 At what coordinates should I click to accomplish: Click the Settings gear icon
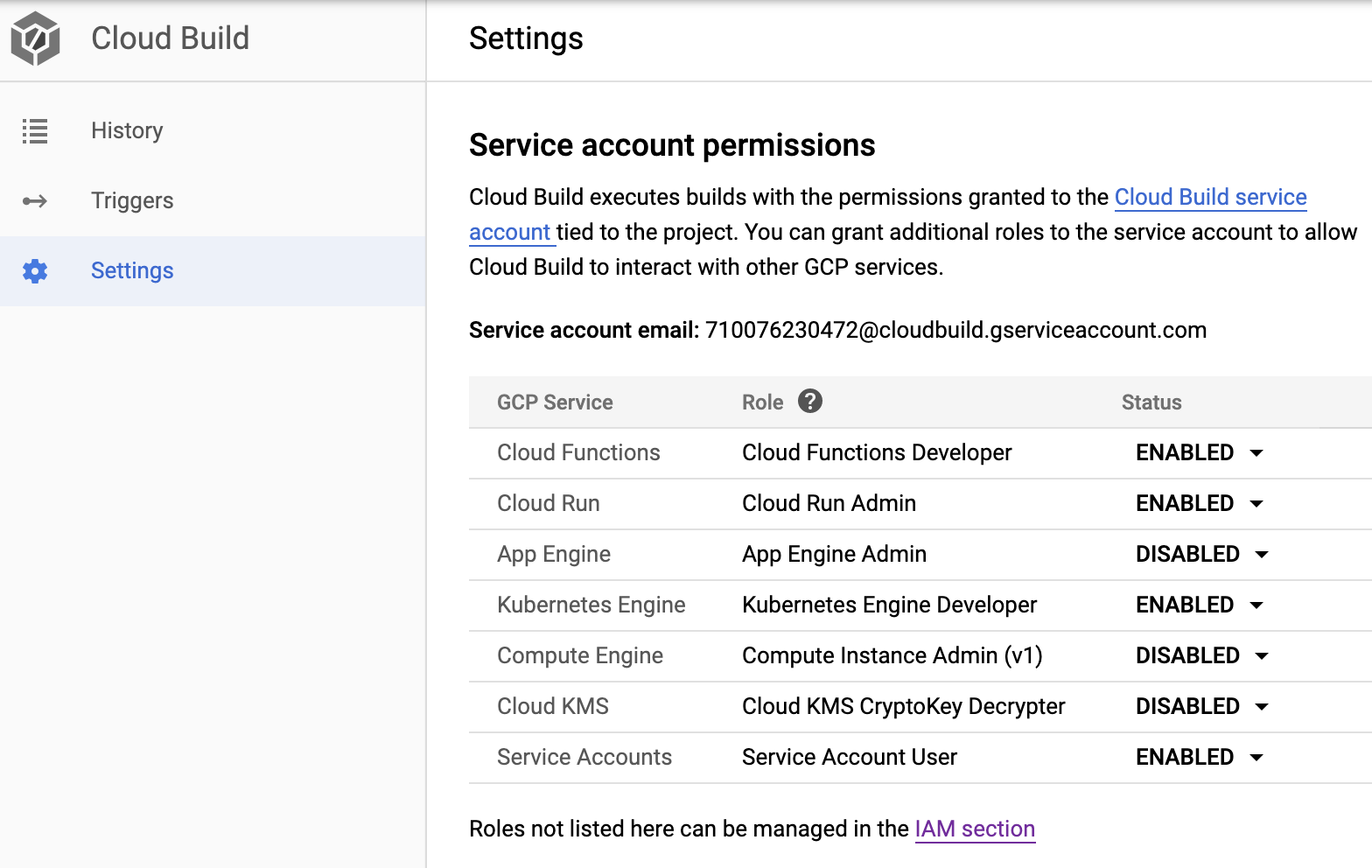tap(35, 271)
